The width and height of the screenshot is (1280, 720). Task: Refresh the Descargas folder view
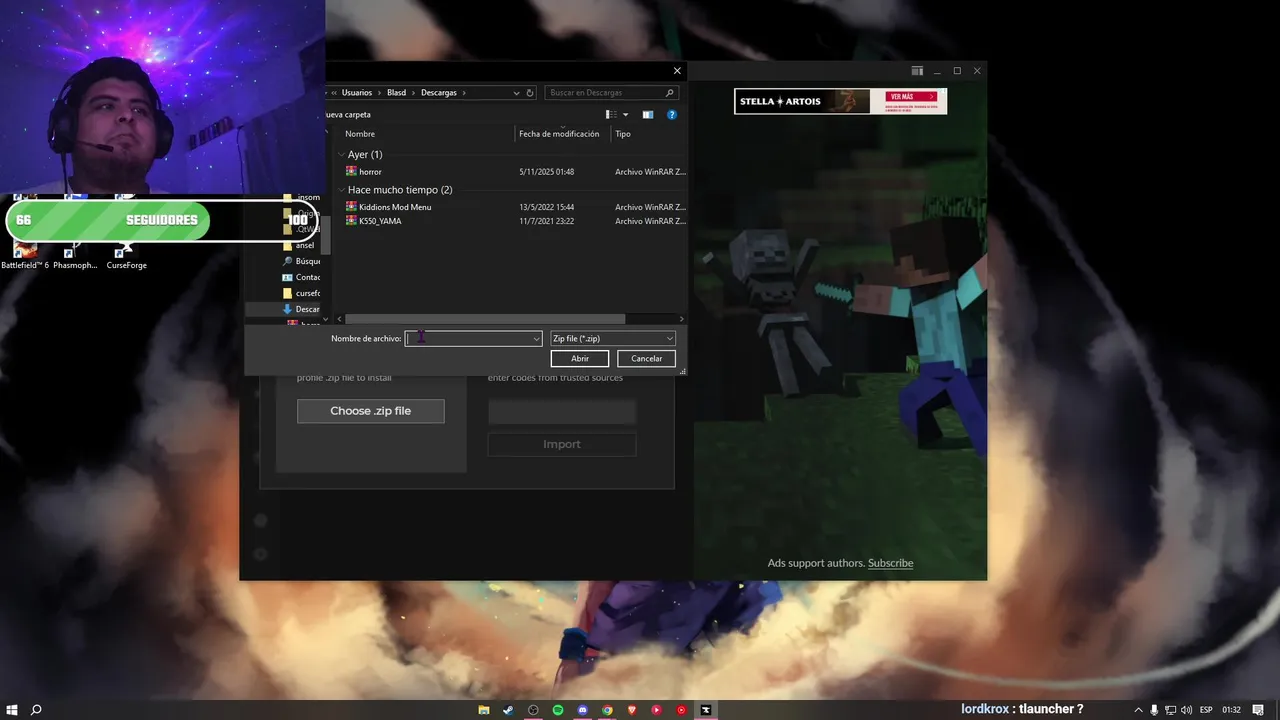(530, 92)
